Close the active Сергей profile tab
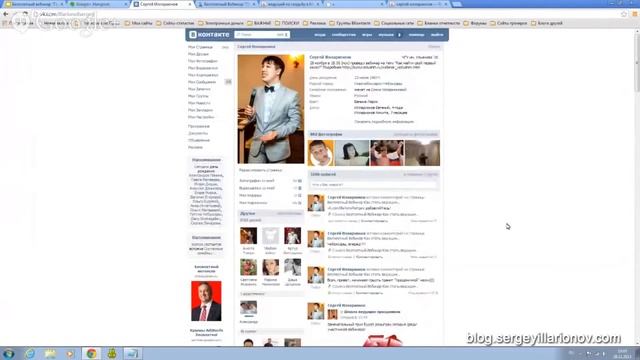 coord(190,4)
